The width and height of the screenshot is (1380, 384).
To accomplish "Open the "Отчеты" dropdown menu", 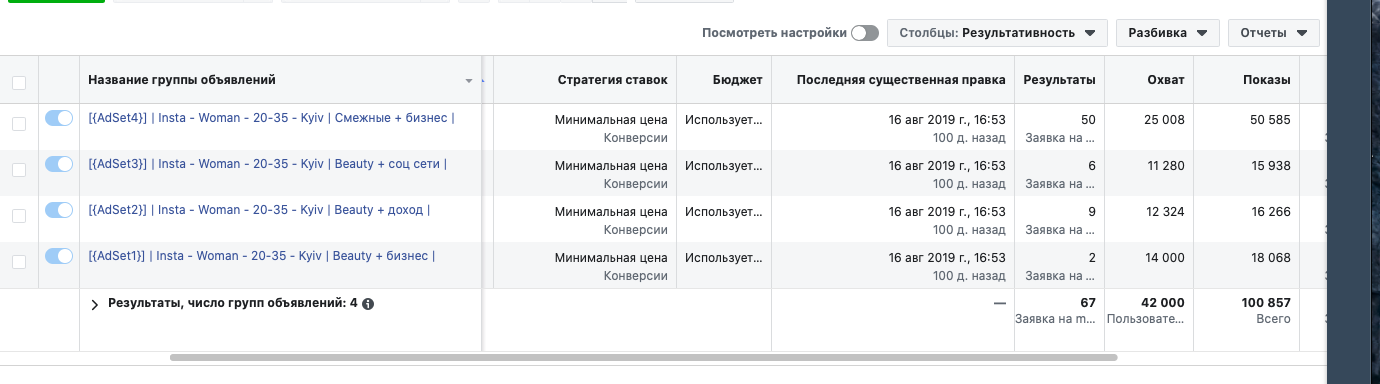I will point(1273,33).
